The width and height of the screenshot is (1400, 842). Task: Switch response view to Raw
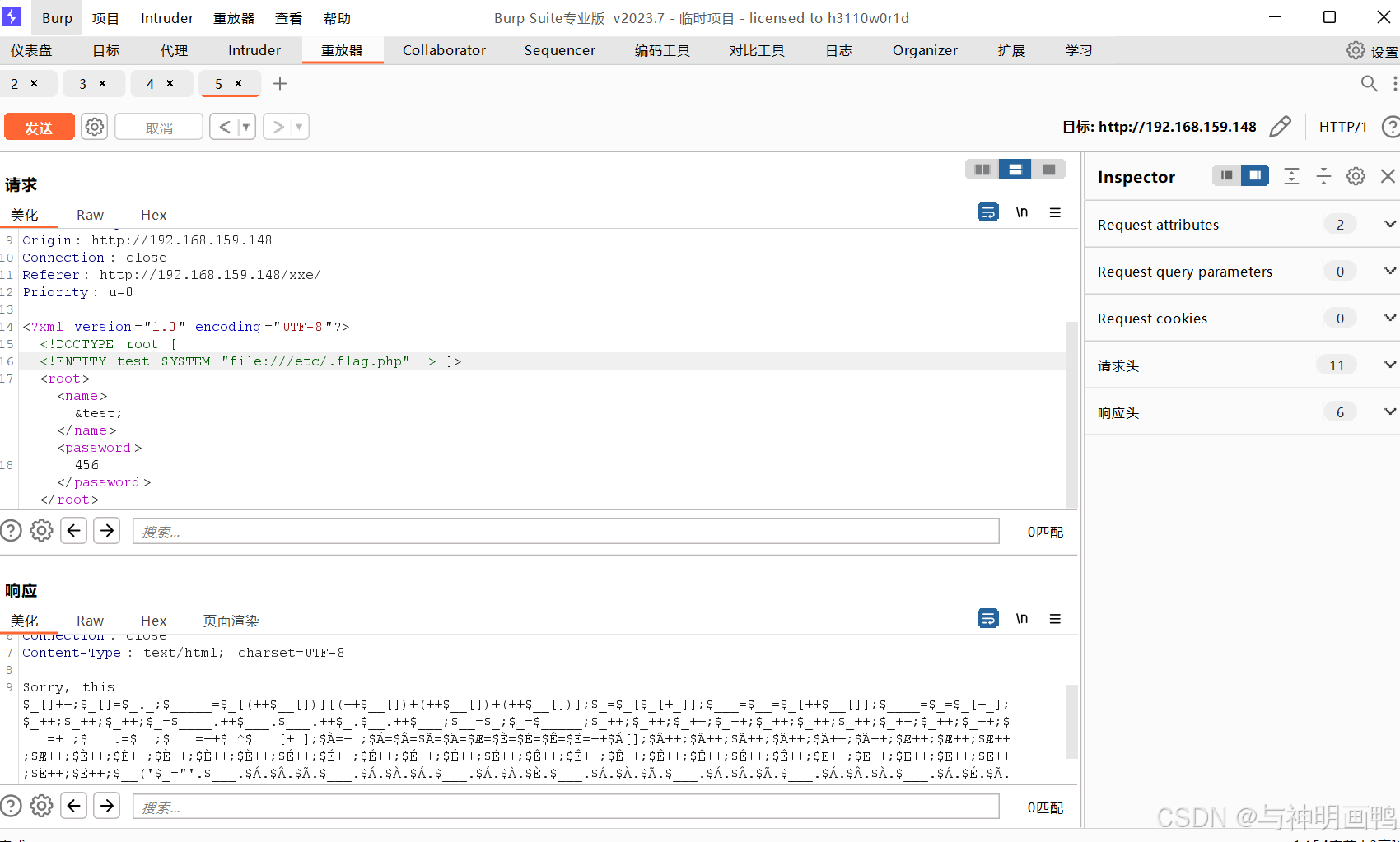coord(90,621)
